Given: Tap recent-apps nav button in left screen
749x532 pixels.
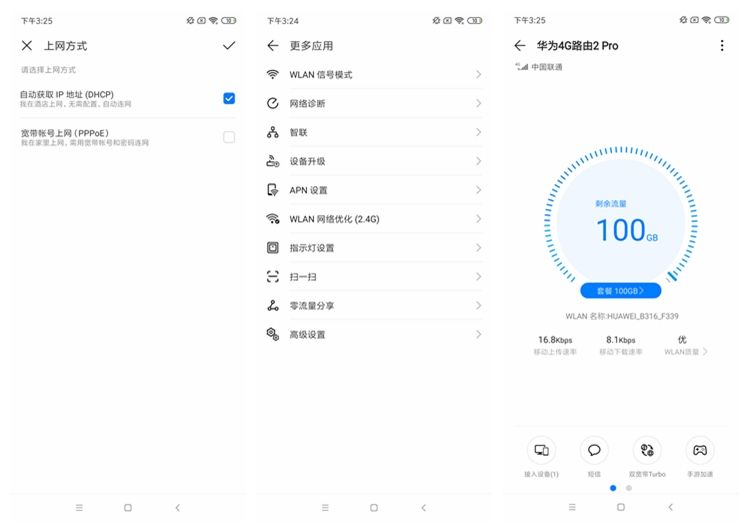Looking at the screenshot, I should (79, 508).
